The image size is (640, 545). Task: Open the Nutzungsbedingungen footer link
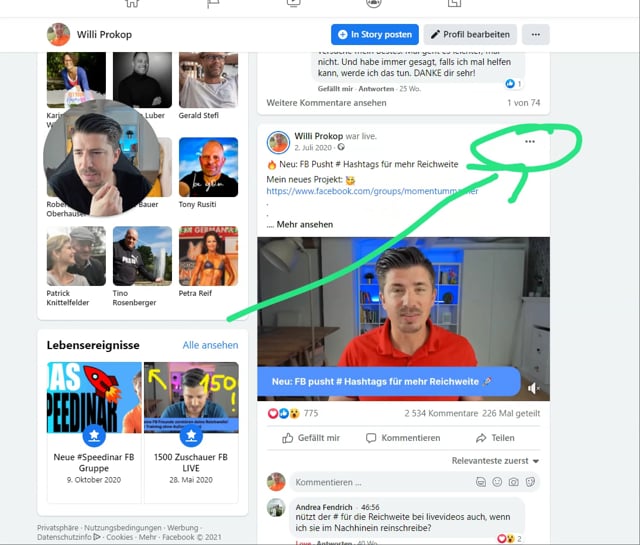pos(122,527)
